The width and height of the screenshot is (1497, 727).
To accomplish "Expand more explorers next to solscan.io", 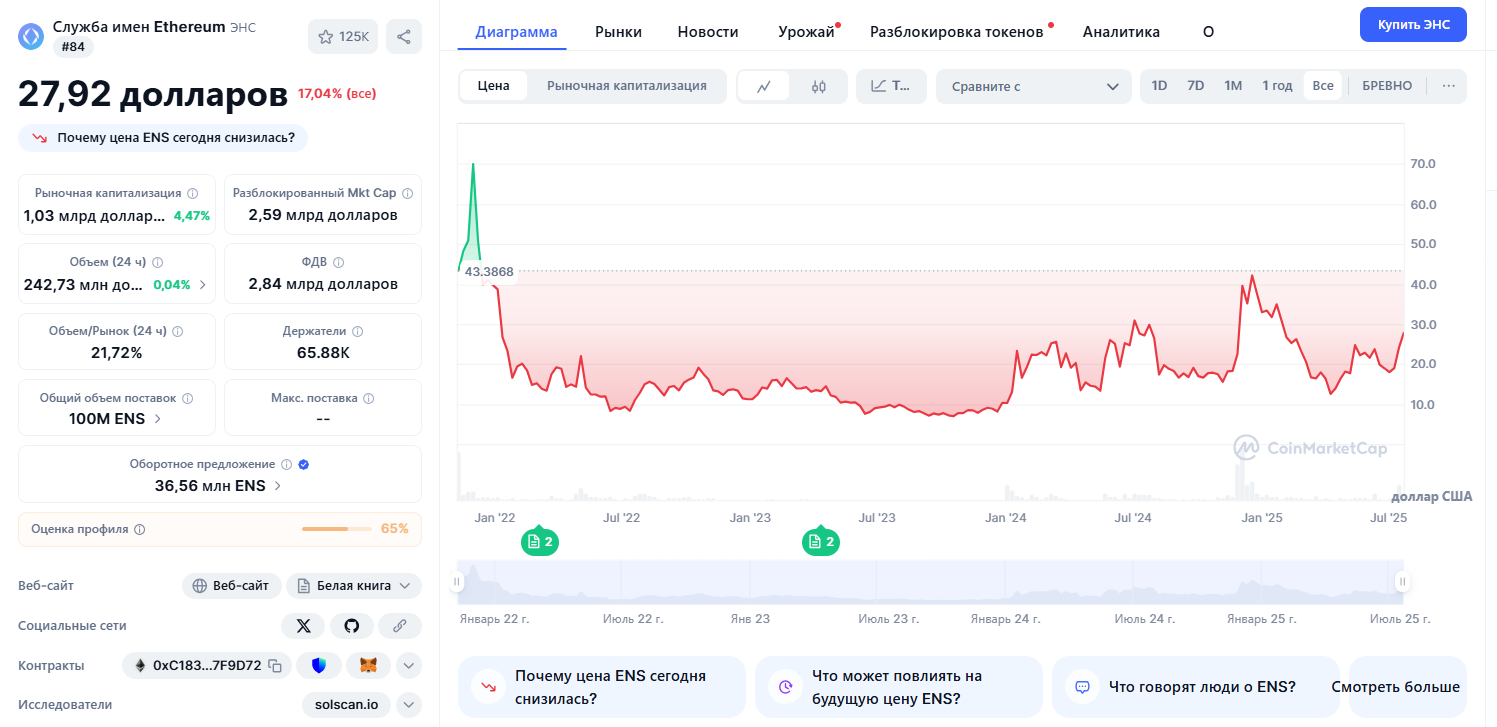I will coord(409,705).
